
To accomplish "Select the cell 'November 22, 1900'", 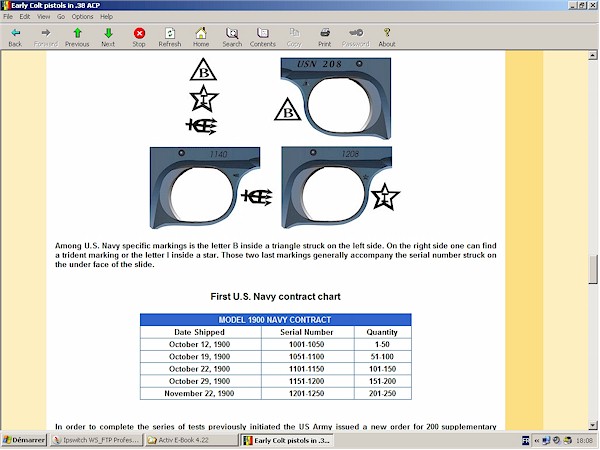I will pyautogui.click(x=201, y=393).
